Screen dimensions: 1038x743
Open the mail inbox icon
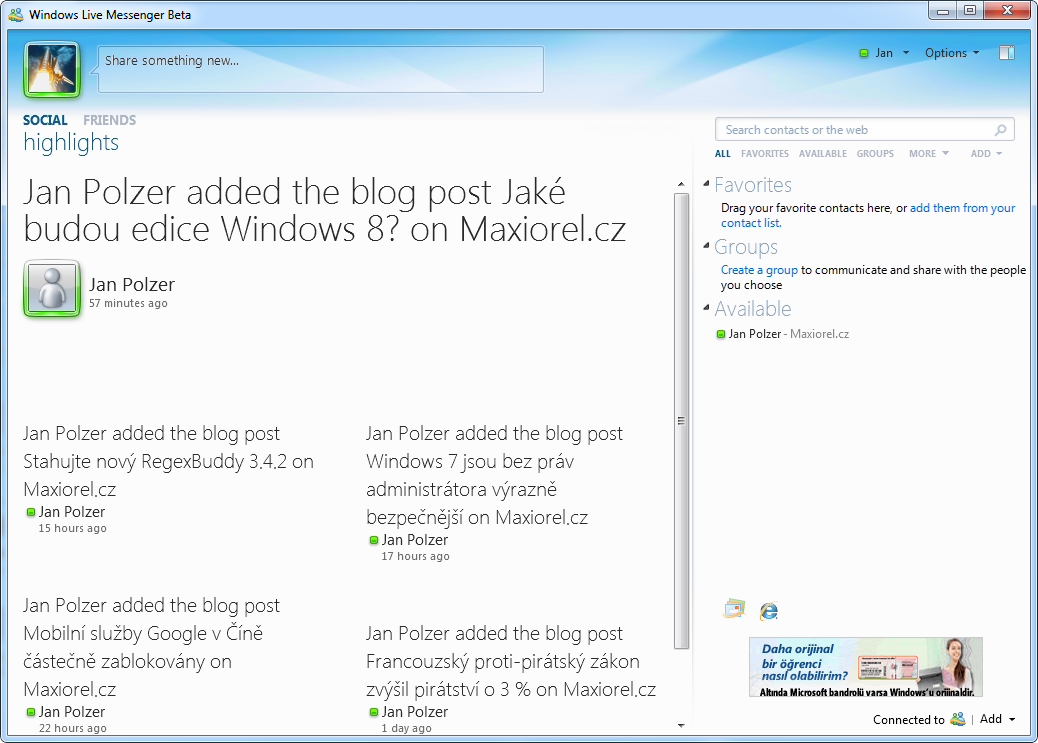click(x=734, y=609)
